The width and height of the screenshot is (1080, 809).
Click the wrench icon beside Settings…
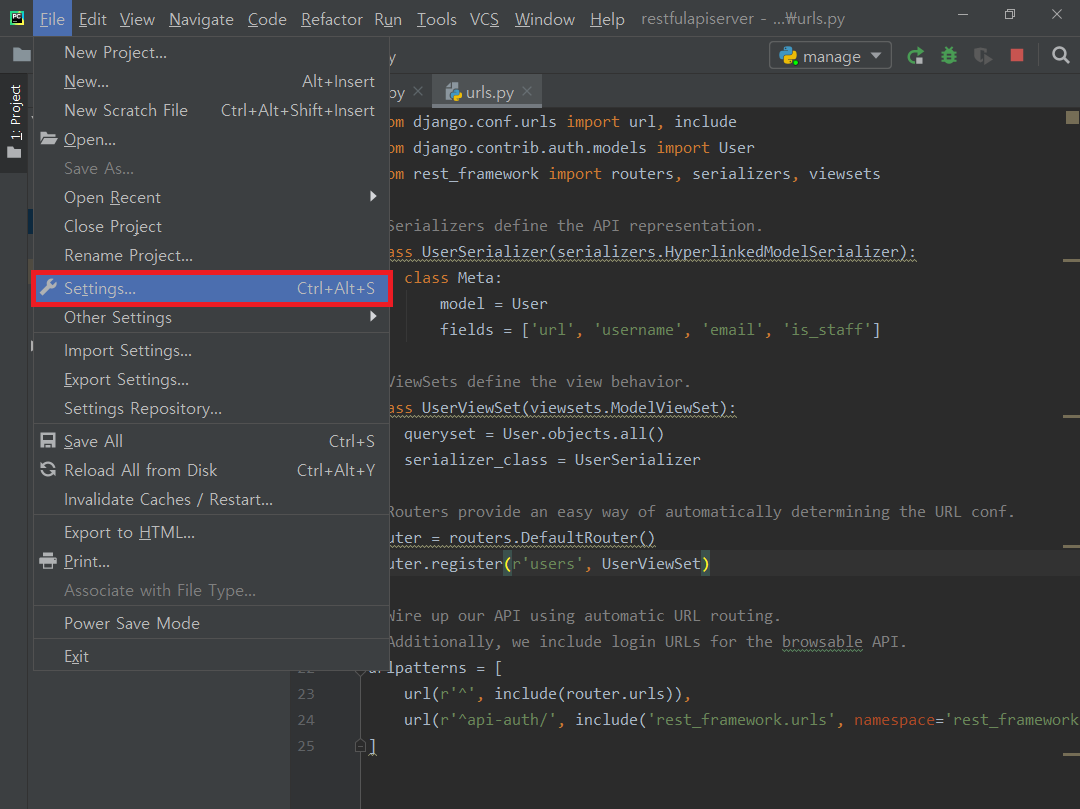point(48,288)
